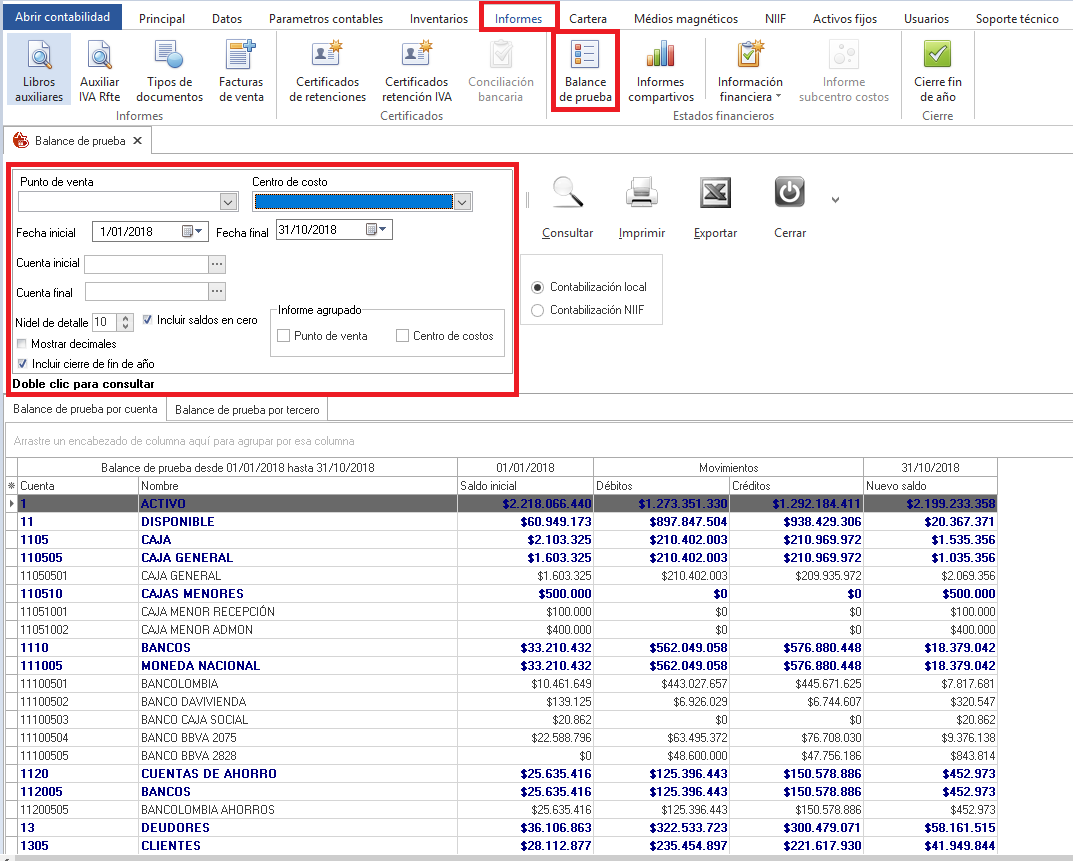Select Contabilización NIIF radio button
The height and width of the screenshot is (861, 1073).
(538, 310)
